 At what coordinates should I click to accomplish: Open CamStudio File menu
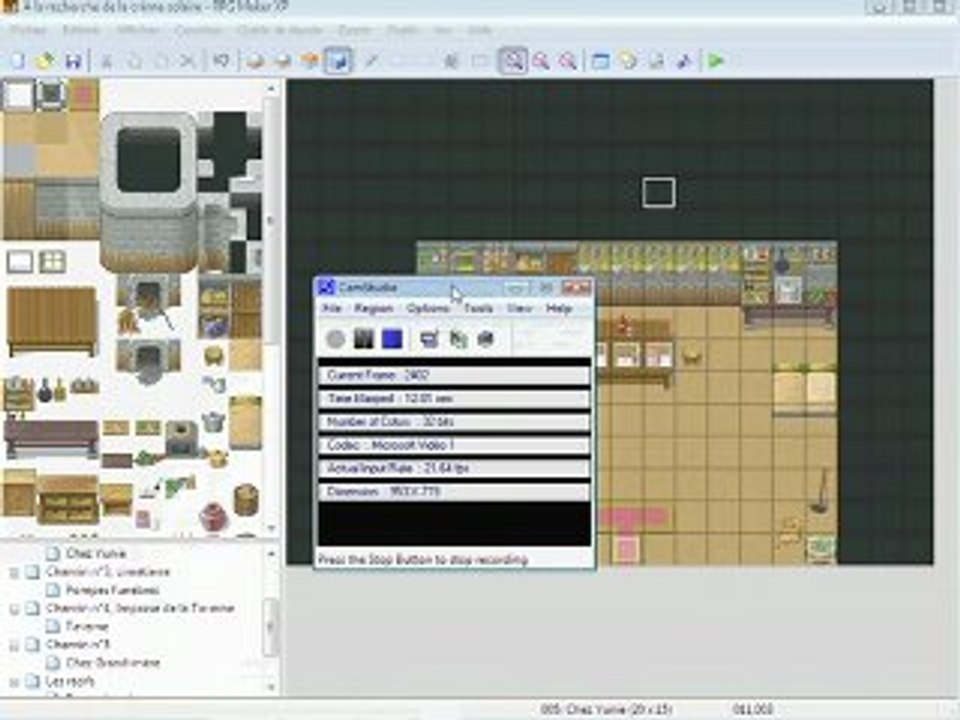[332, 309]
